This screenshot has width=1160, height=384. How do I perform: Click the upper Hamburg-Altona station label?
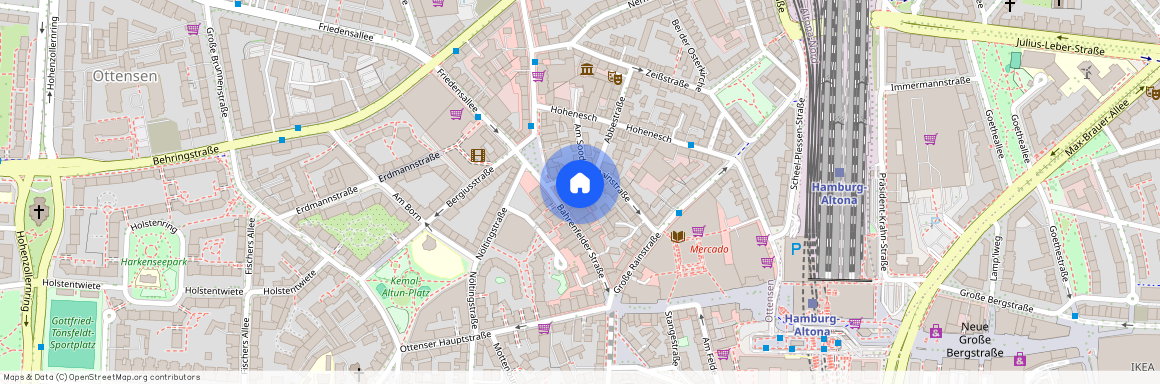coord(839,194)
